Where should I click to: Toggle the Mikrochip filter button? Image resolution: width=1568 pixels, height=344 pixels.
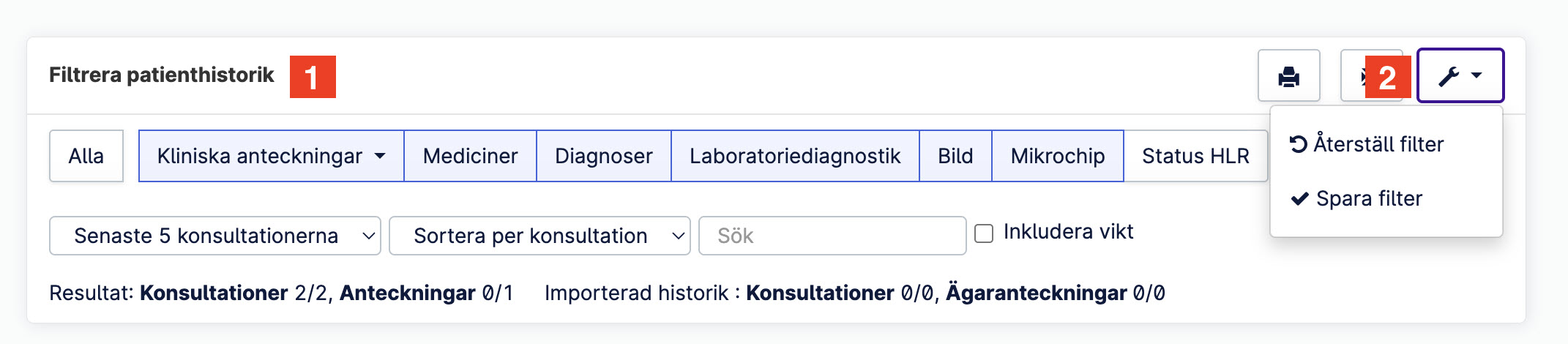[1058, 156]
